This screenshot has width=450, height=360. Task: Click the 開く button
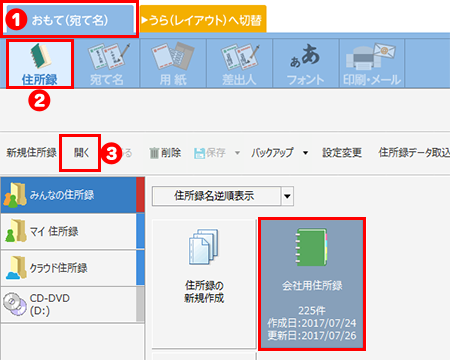pos(81,153)
